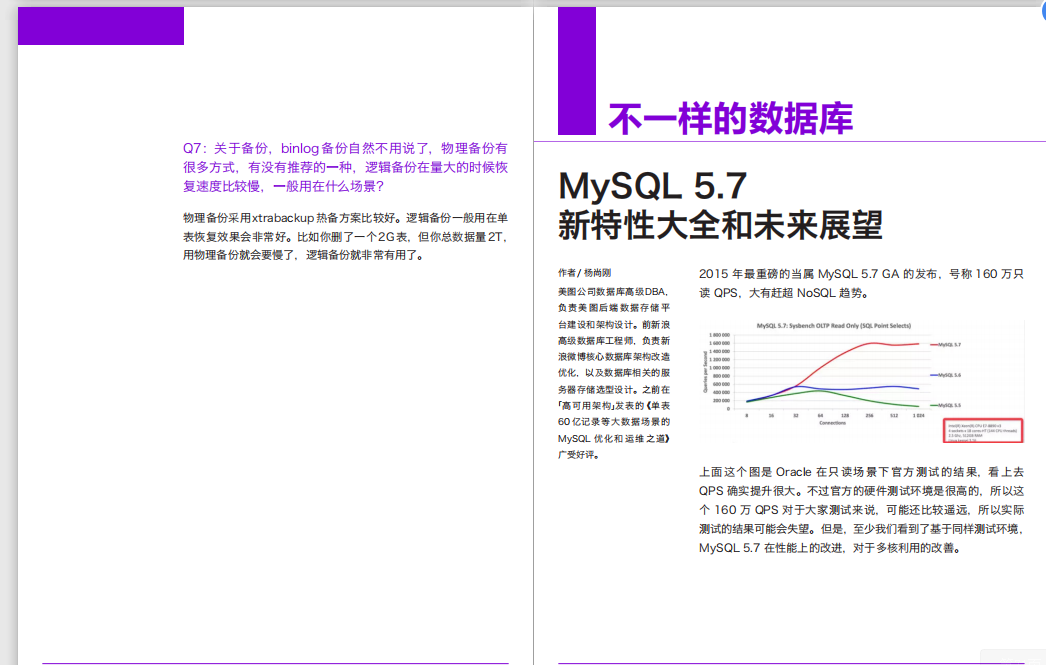Image resolution: width=1046 pixels, height=665 pixels.
Task: Click the bio line "美图公司数据库高级DBA,"
Action: pos(613,291)
